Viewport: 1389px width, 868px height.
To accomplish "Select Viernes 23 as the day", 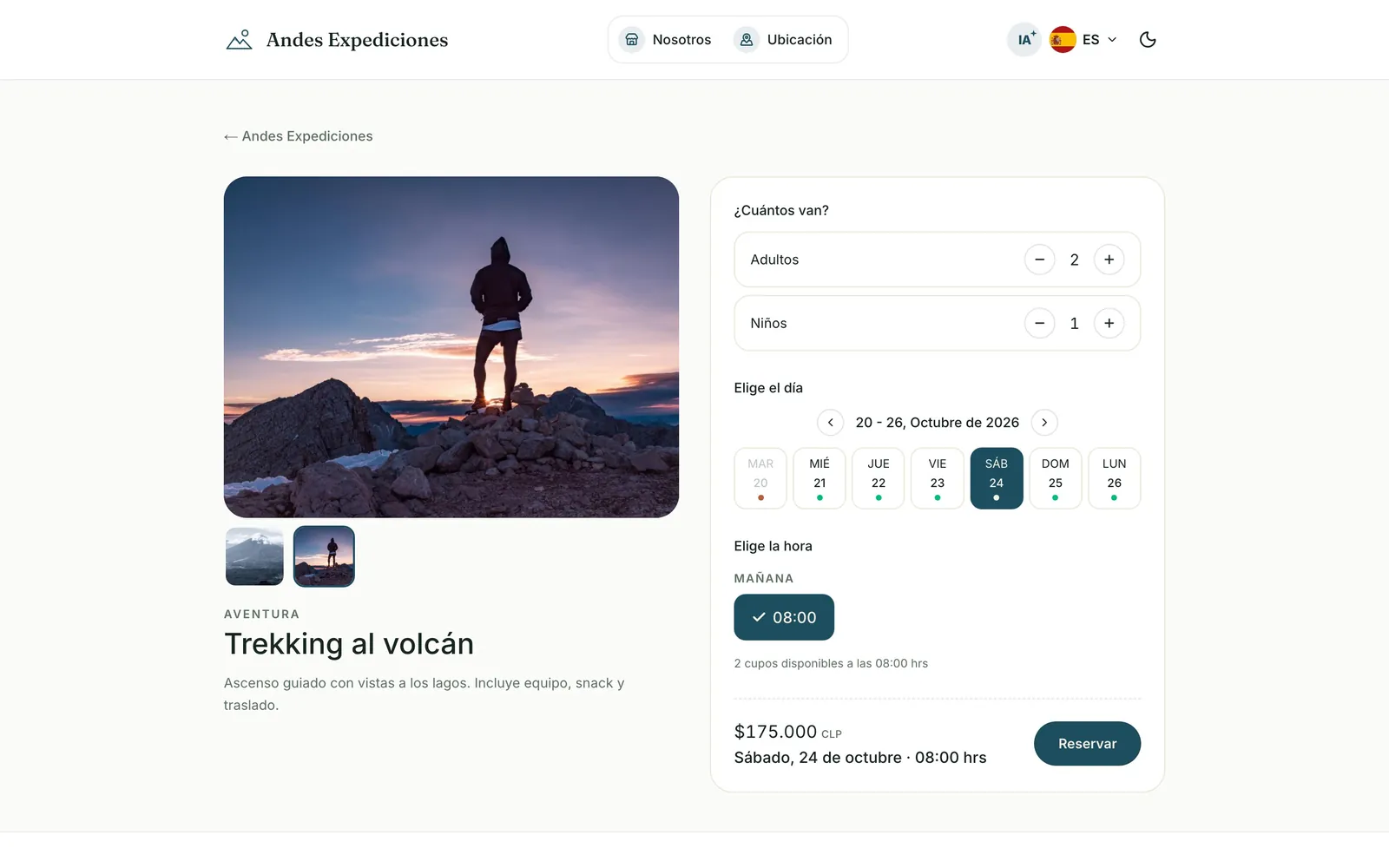I will (938, 478).
